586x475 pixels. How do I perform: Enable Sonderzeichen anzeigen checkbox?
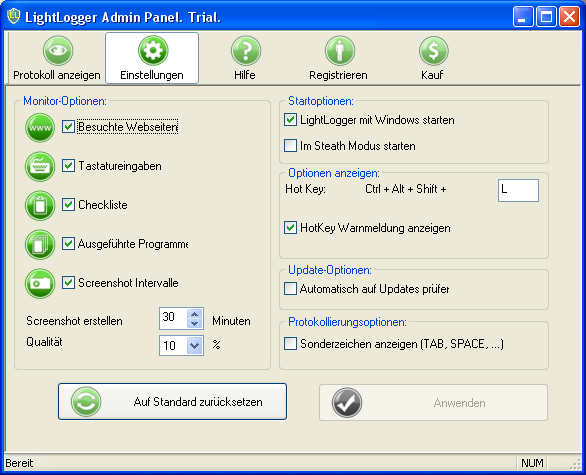[290, 343]
